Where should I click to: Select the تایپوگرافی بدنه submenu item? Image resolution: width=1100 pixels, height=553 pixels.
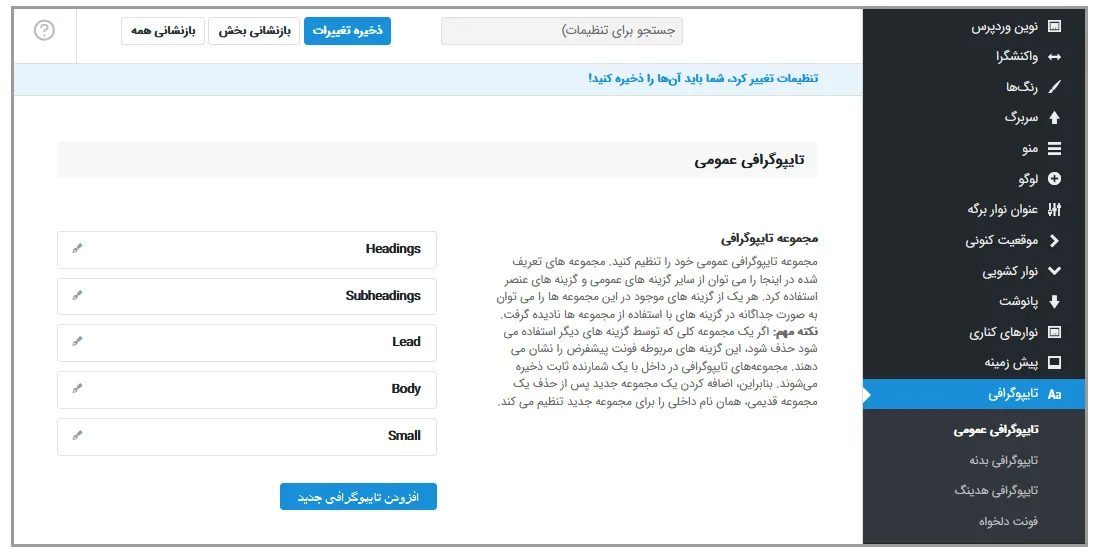[x=1003, y=460]
